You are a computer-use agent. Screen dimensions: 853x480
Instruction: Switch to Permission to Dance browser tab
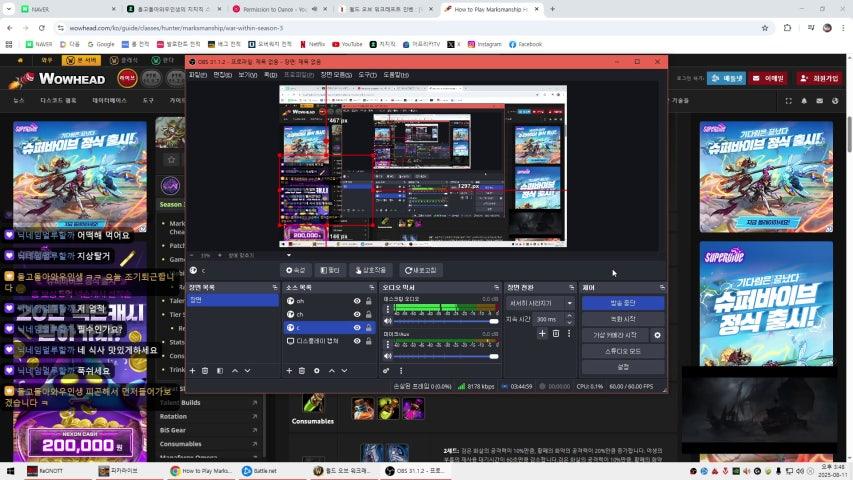[280, 9]
